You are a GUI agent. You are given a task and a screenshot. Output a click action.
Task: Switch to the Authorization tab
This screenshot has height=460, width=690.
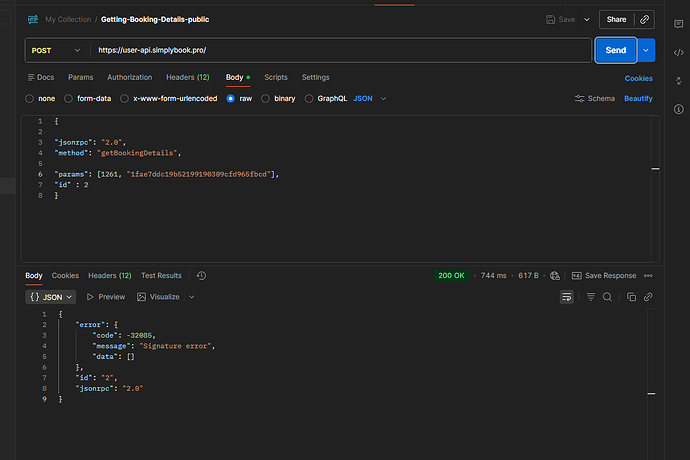pyautogui.click(x=129, y=77)
